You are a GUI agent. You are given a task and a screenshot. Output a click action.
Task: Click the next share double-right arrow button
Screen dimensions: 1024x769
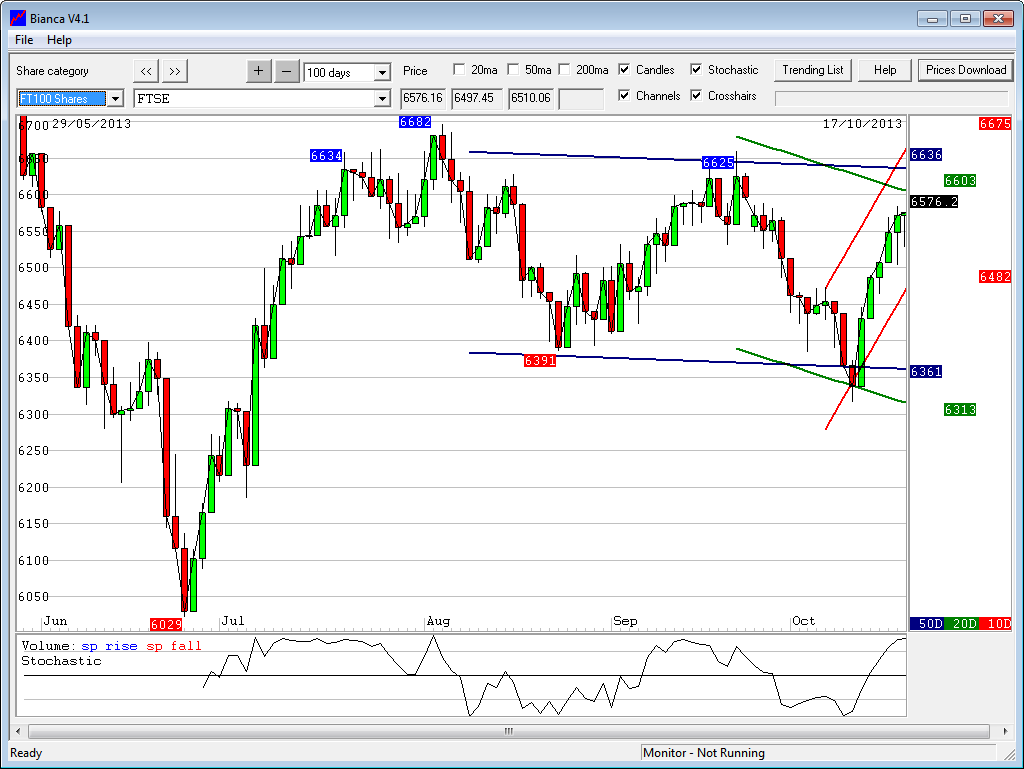175,71
